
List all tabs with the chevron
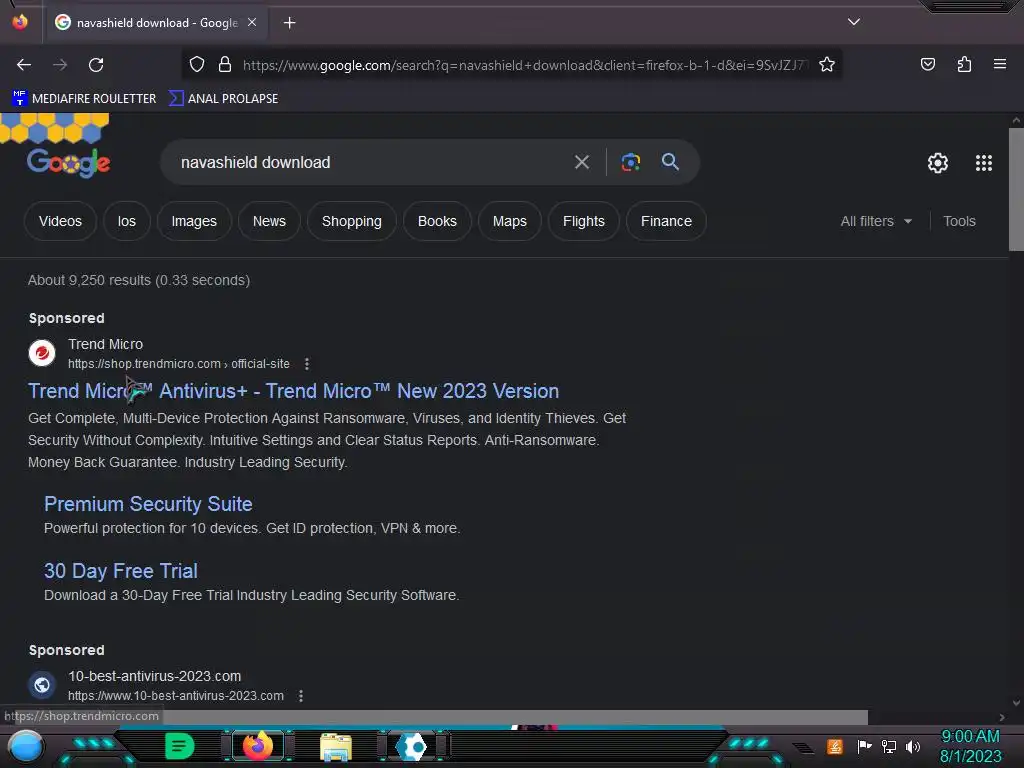click(854, 22)
